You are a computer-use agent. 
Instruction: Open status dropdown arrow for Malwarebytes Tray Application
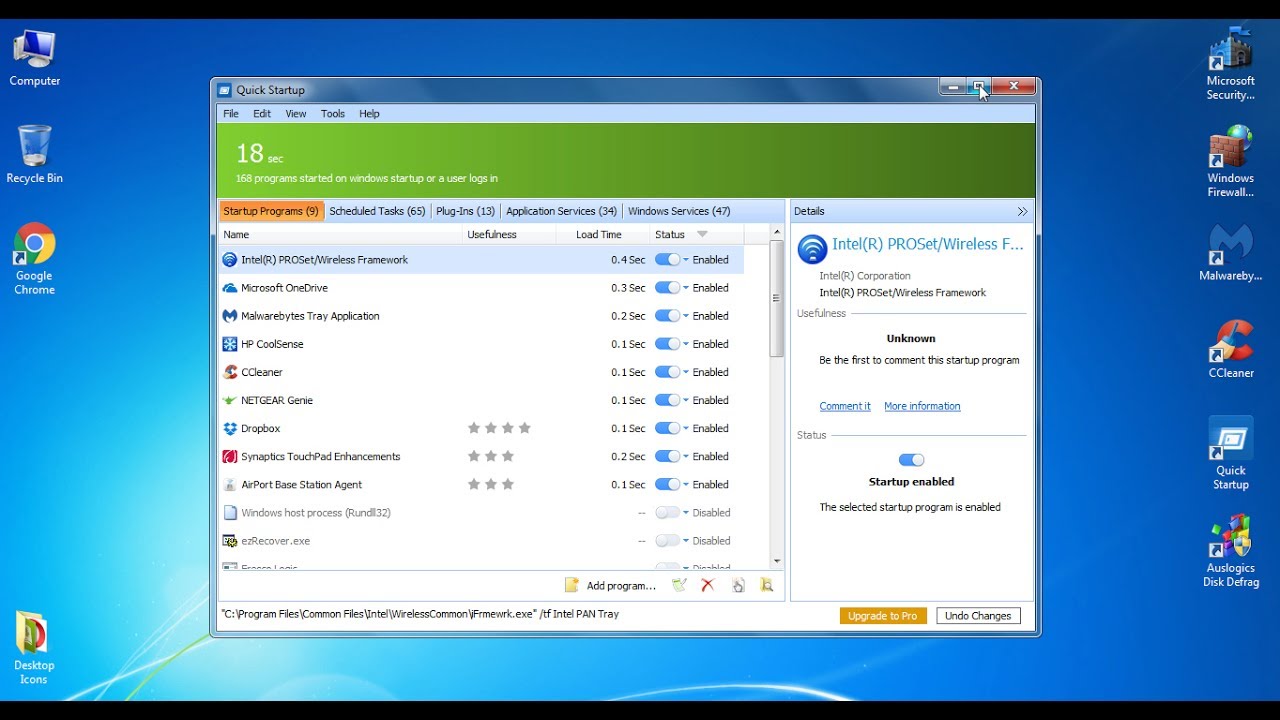(x=686, y=316)
